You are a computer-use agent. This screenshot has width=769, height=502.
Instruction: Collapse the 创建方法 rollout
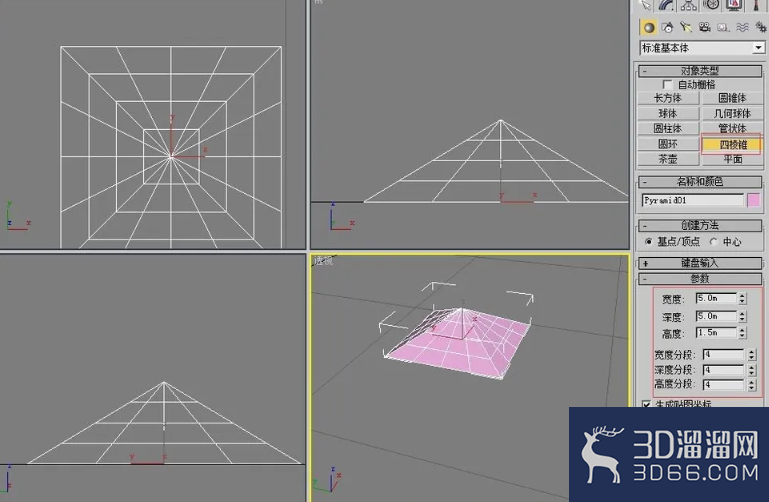click(x=700, y=226)
